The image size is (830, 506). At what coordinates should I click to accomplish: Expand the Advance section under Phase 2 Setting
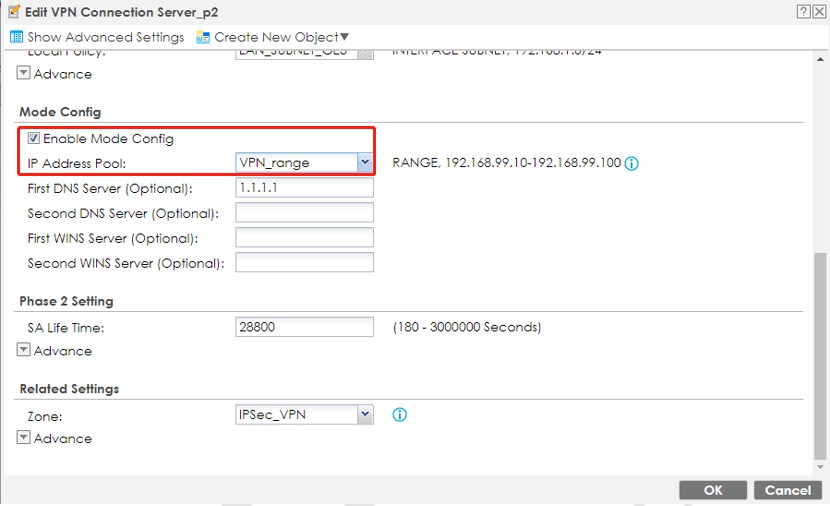(24, 351)
